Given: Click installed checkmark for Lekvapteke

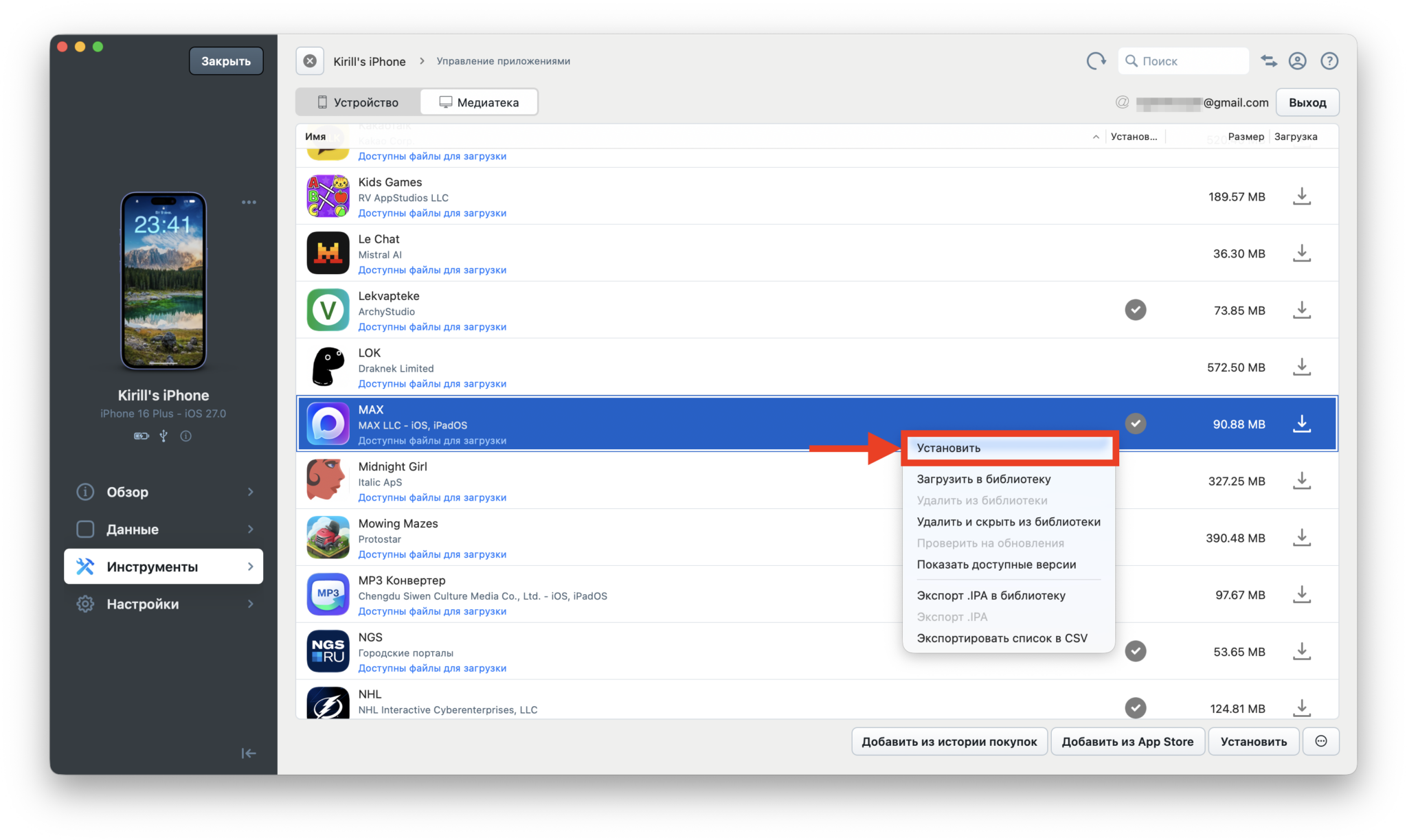Looking at the screenshot, I should [x=1135, y=310].
